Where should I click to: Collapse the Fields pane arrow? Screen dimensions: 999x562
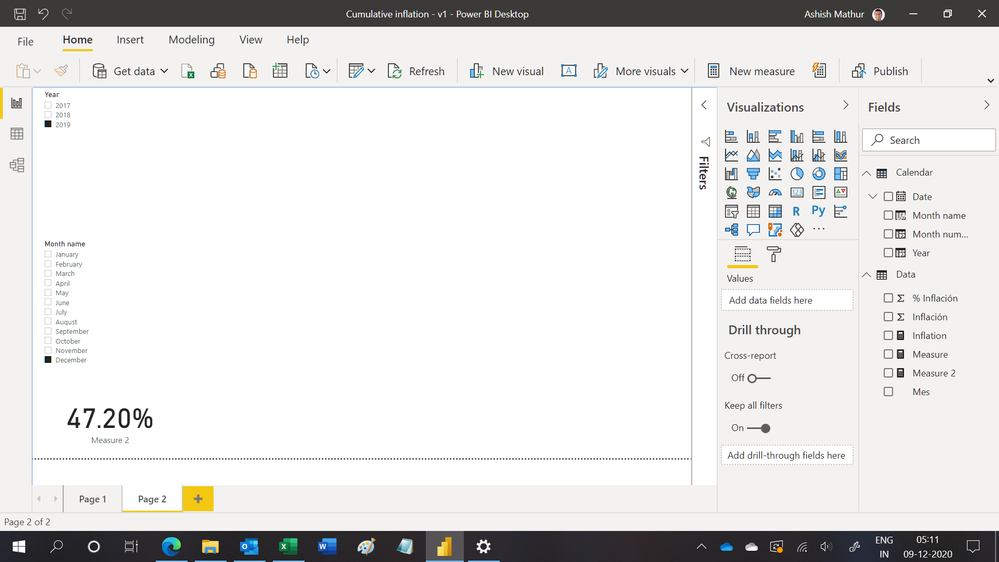point(986,105)
